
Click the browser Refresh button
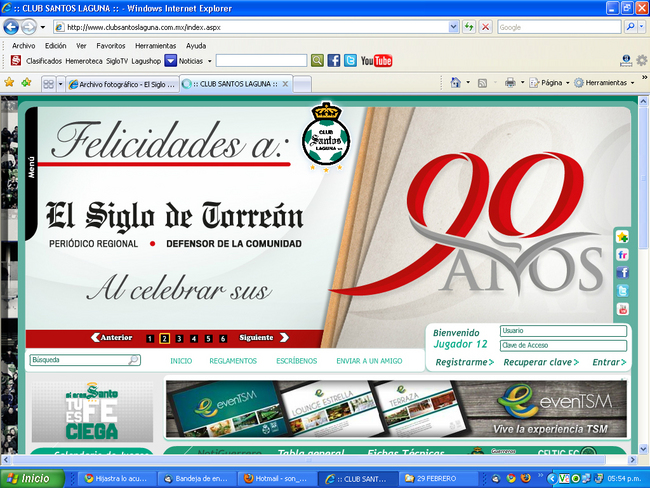(x=469, y=27)
